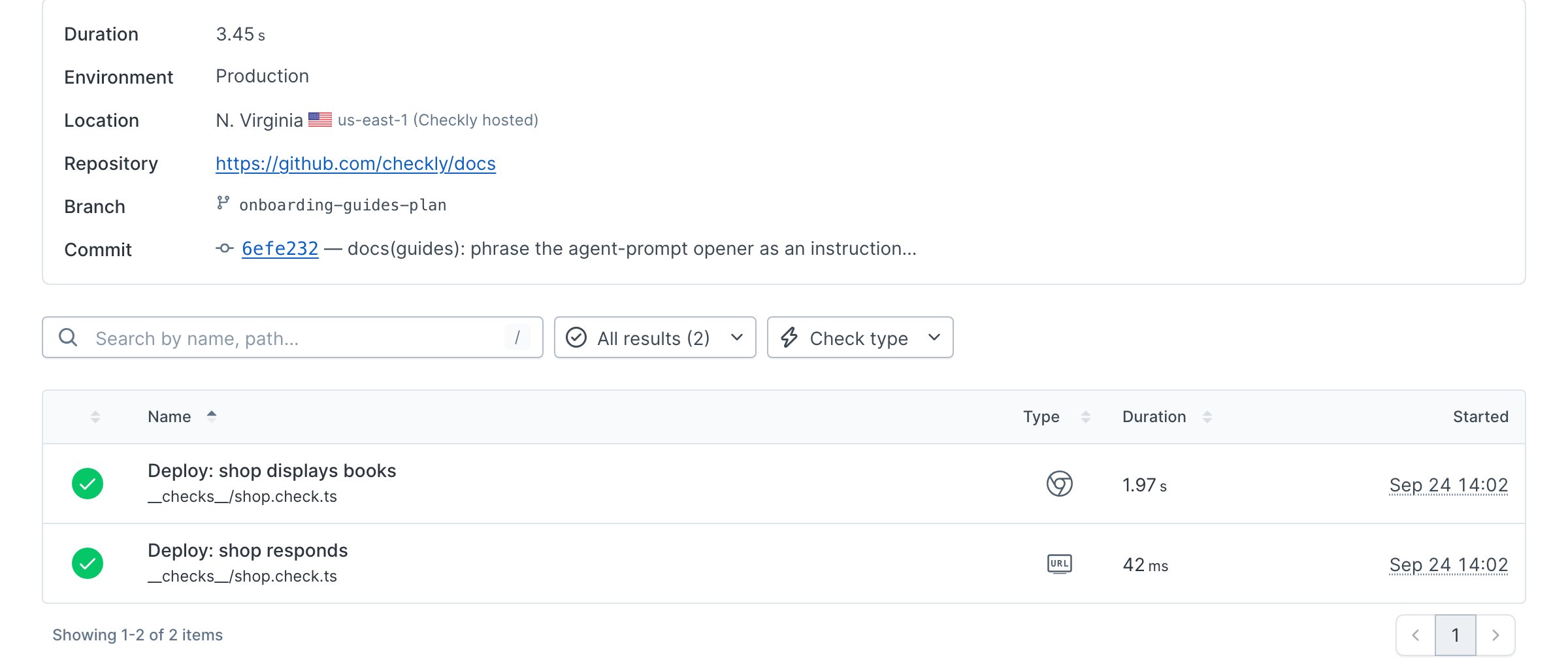Image resolution: width=1568 pixels, height=660 pixels.
Task: Click the N. Virginia location text
Action: pos(259,120)
